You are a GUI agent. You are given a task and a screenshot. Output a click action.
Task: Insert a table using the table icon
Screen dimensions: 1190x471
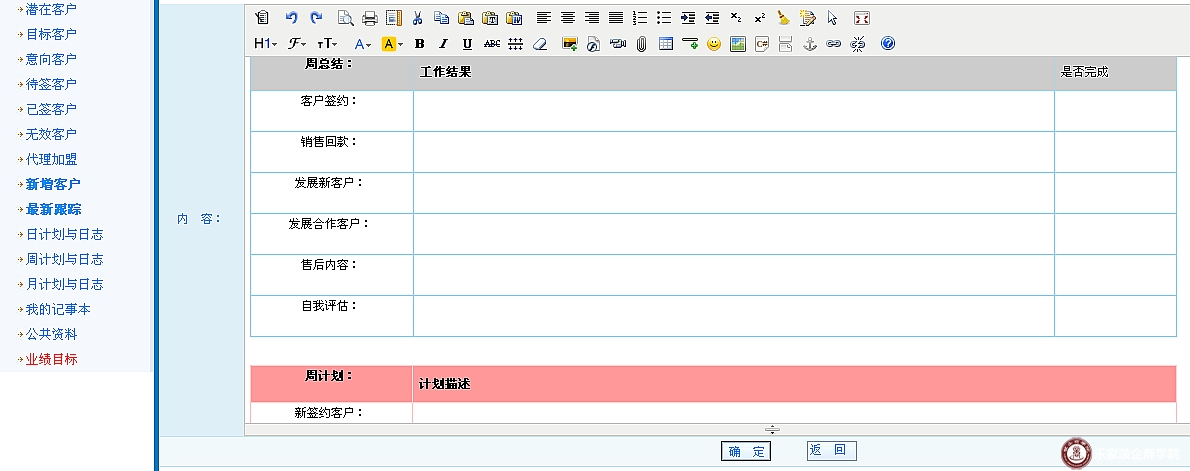pyautogui.click(x=666, y=44)
